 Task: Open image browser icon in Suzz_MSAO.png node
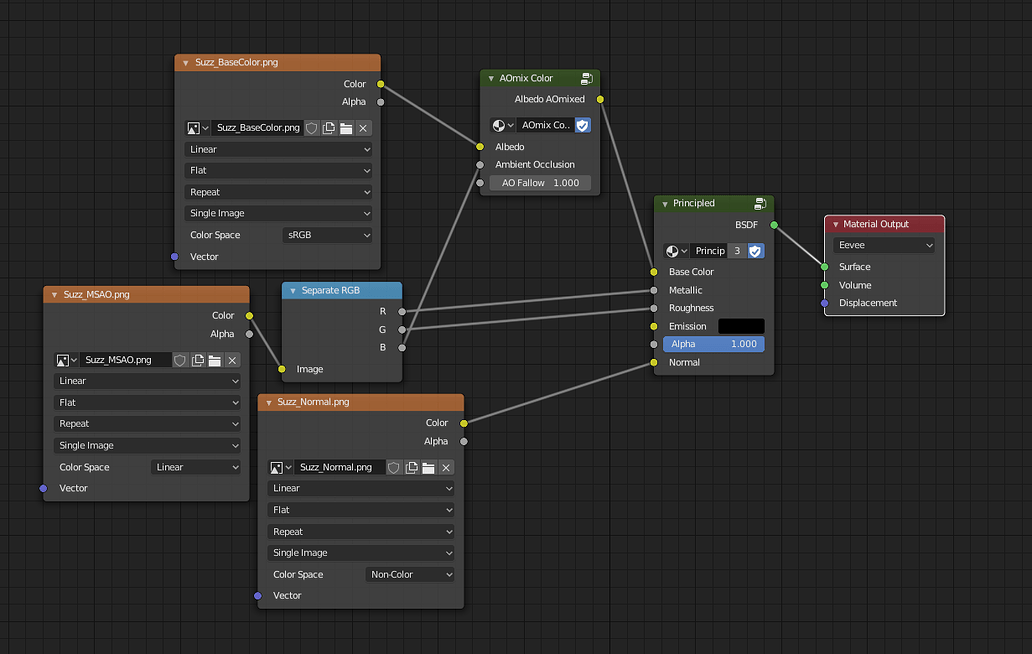tap(66, 360)
